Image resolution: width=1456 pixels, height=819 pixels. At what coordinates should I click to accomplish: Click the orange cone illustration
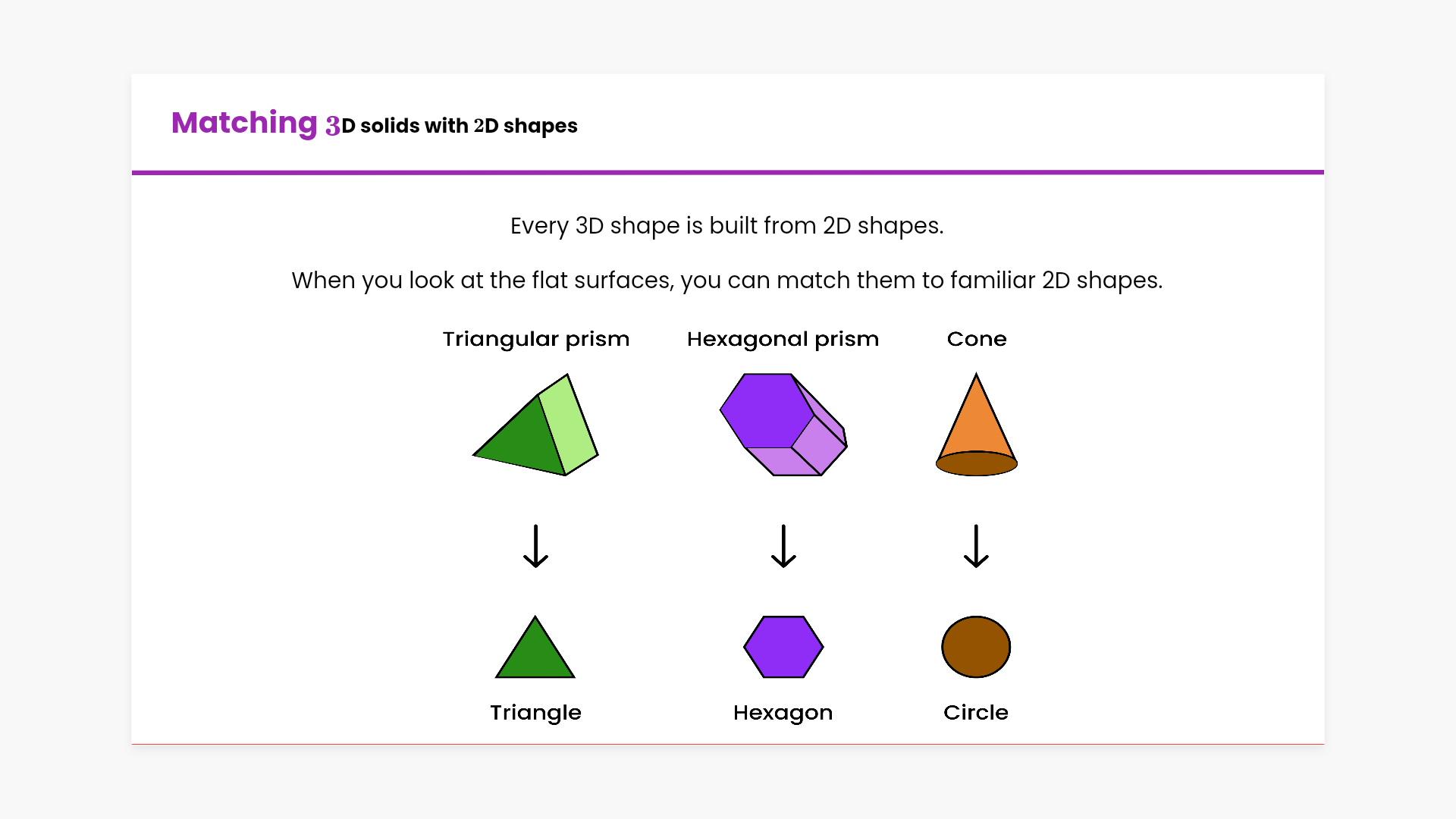click(x=976, y=428)
